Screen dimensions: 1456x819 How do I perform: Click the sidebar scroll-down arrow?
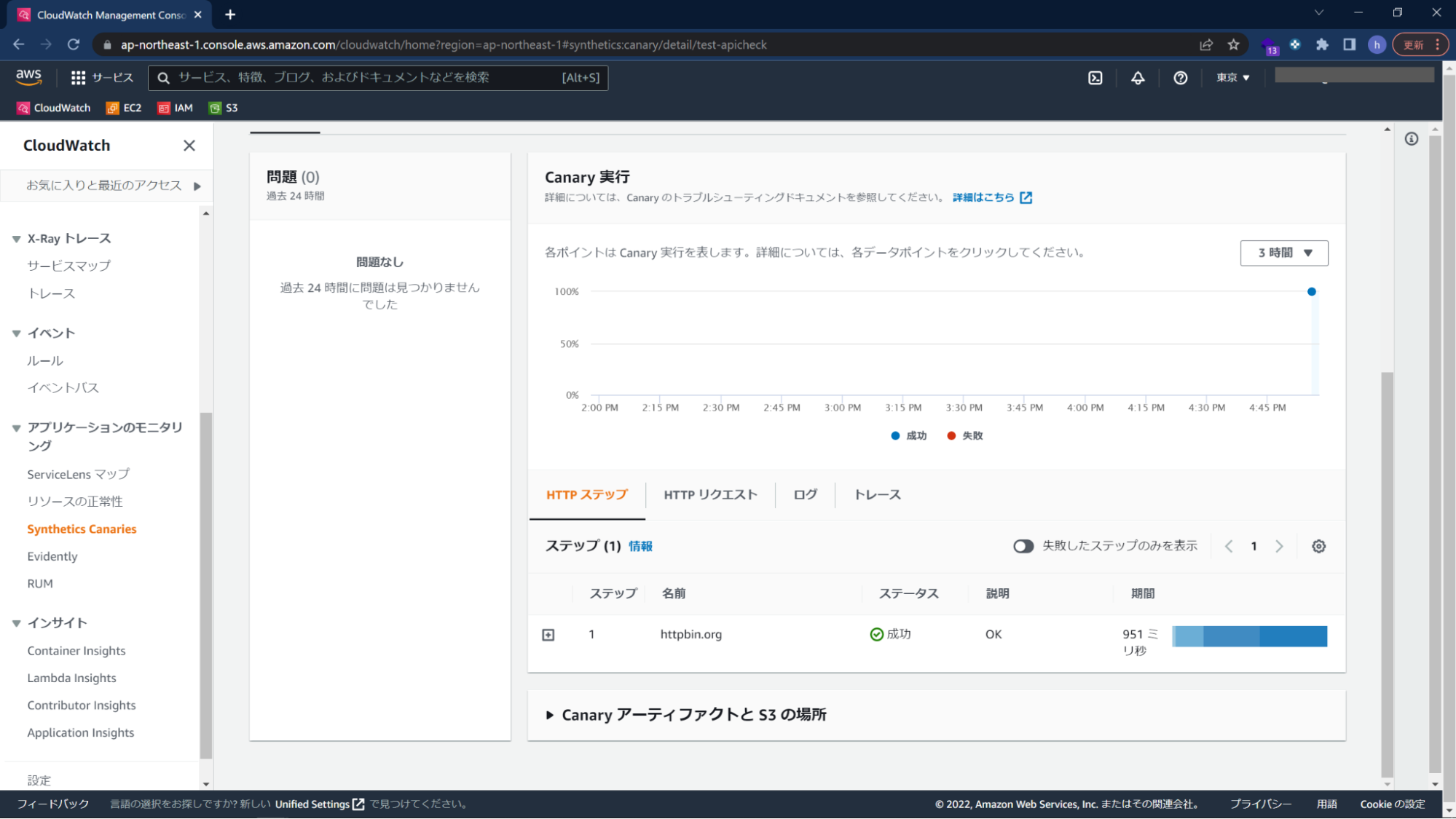click(206, 784)
